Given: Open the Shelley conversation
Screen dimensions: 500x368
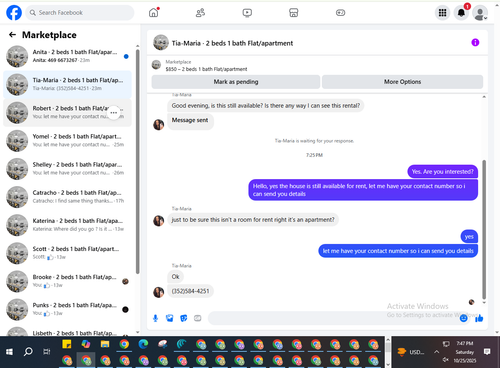Looking at the screenshot, I should point(67,169).
